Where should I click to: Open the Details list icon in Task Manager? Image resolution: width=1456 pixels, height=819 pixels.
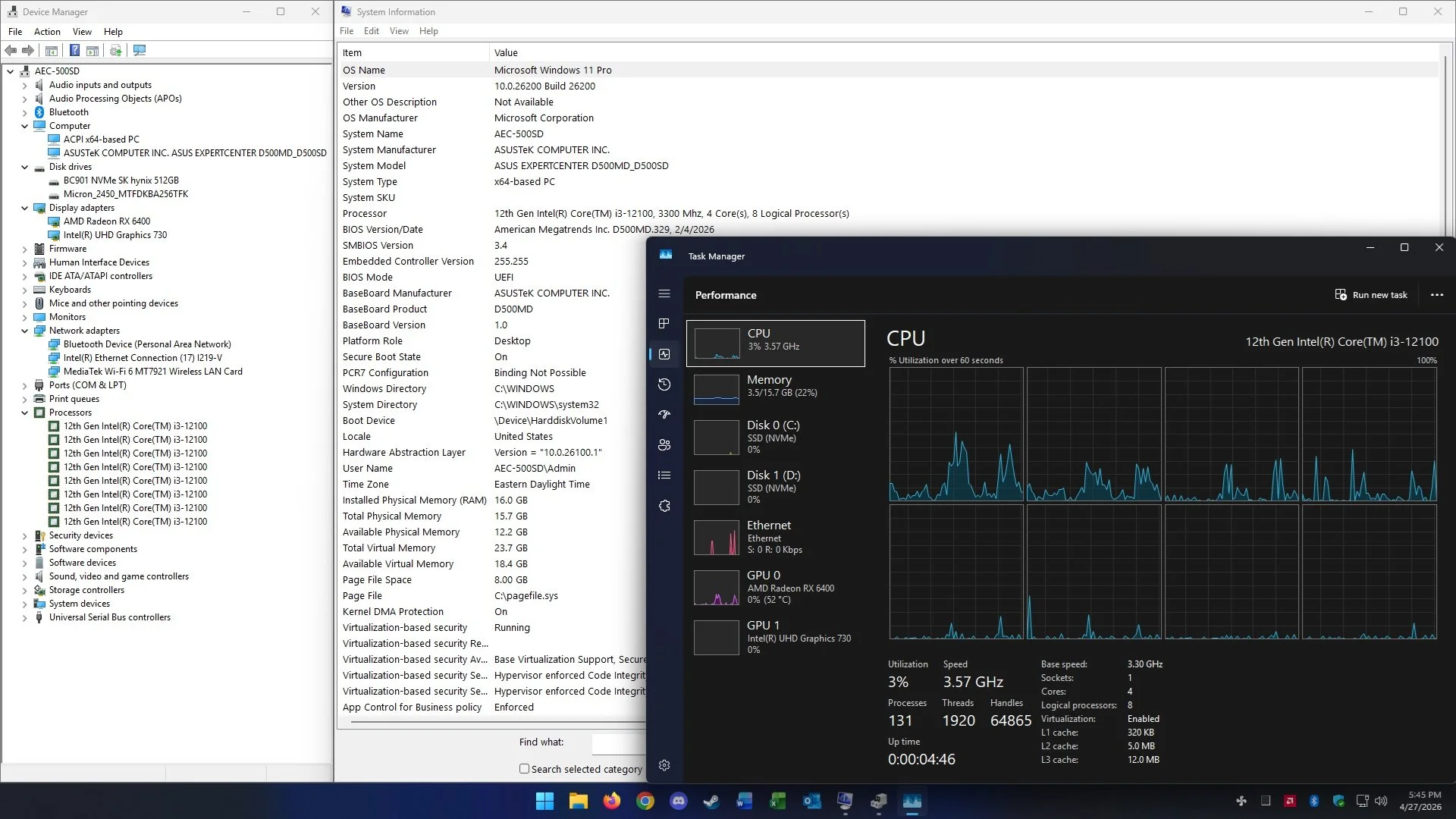[664, 475]
